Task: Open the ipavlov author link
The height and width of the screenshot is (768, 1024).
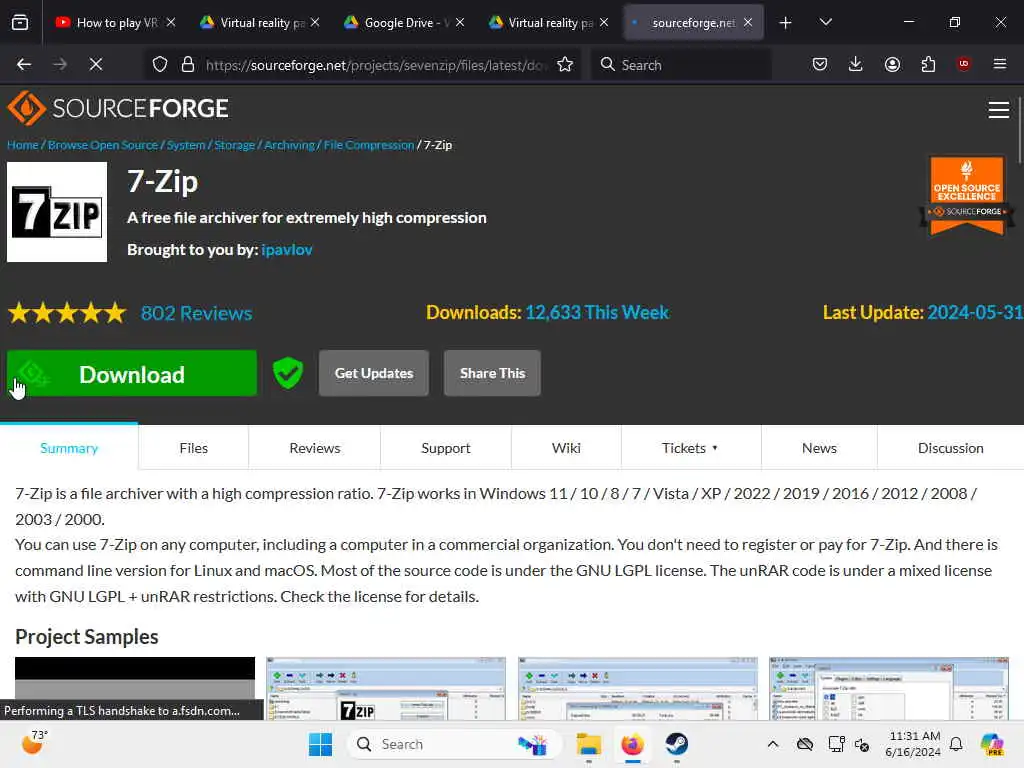Action: (287, 249)
